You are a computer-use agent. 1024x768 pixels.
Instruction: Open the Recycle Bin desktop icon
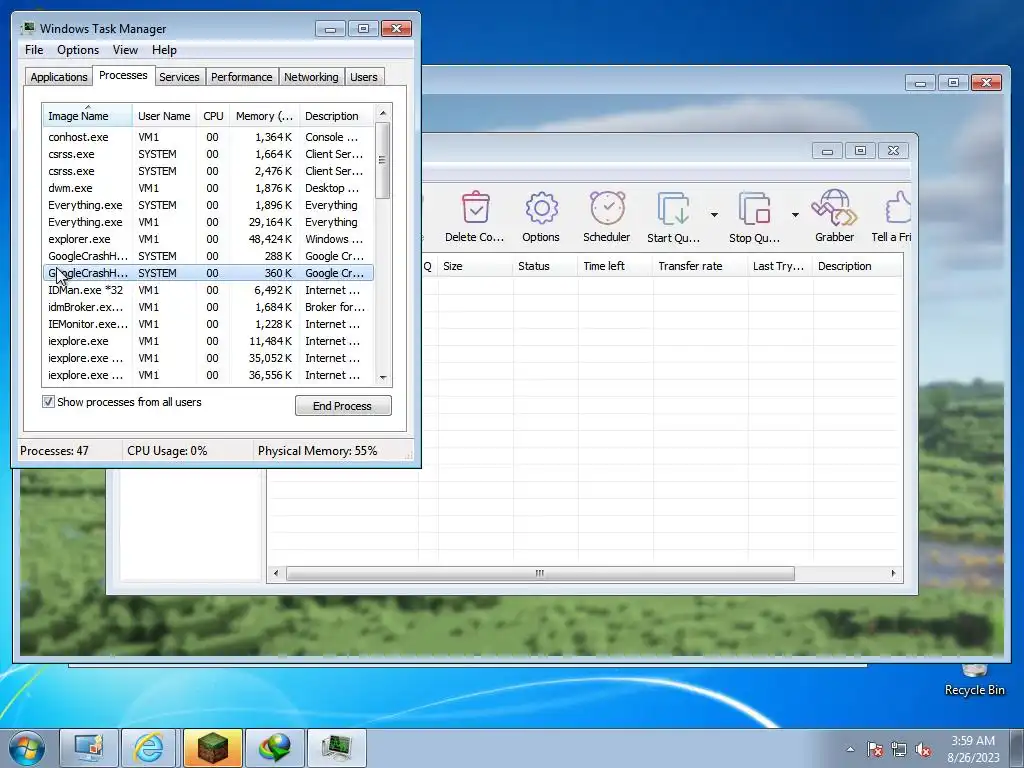(974, 679)
